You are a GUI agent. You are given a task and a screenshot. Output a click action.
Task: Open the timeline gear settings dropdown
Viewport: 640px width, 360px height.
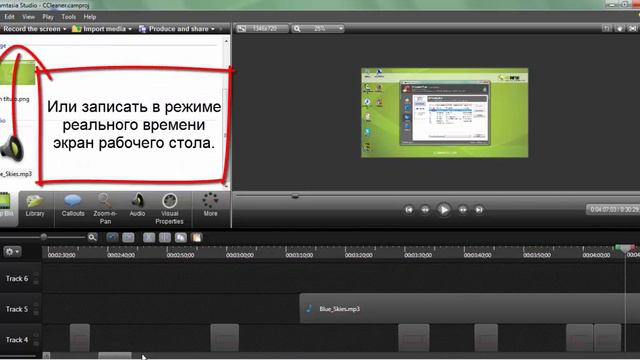[x=11, y=252]
